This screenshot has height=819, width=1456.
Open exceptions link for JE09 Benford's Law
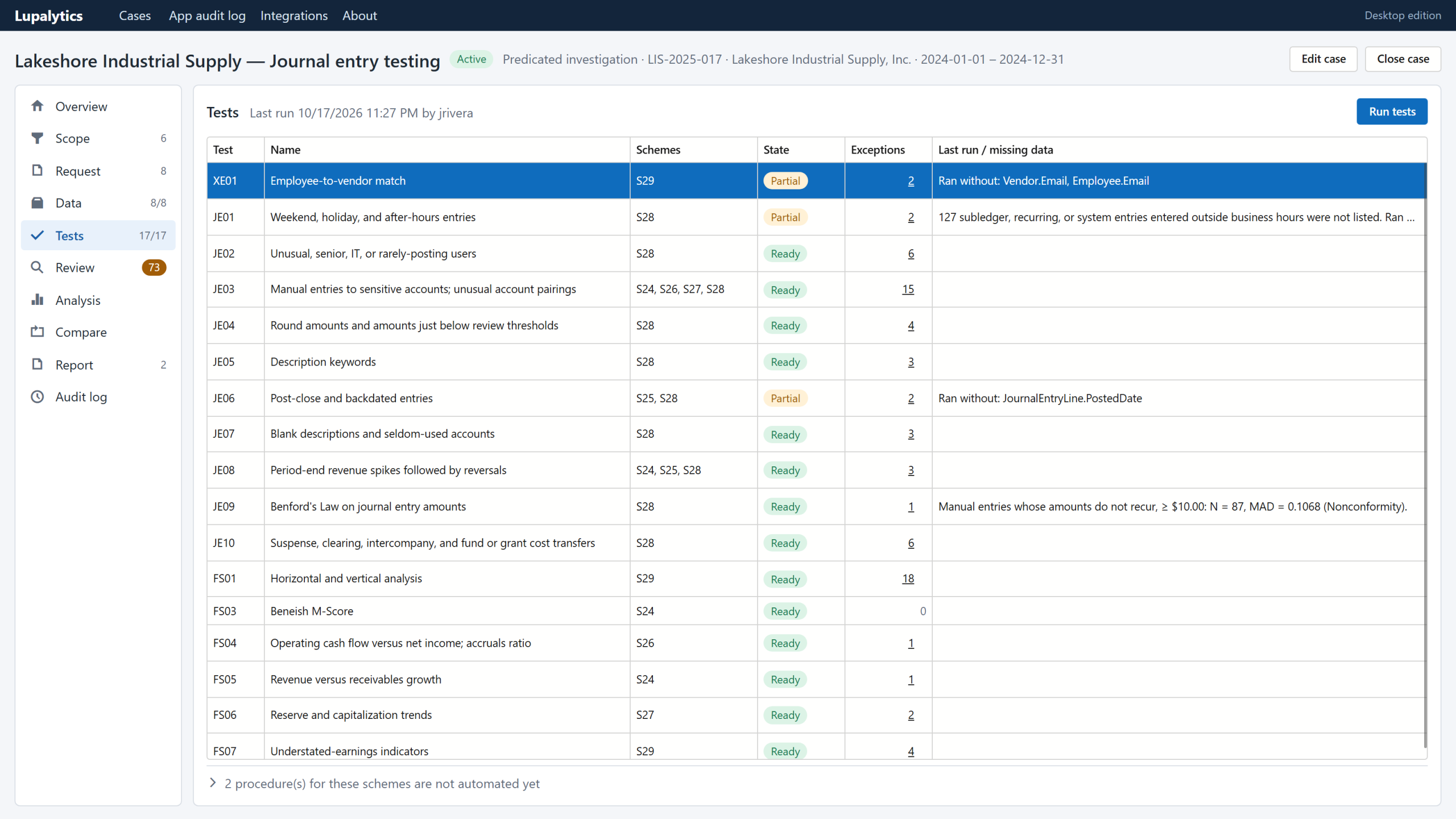911,507
